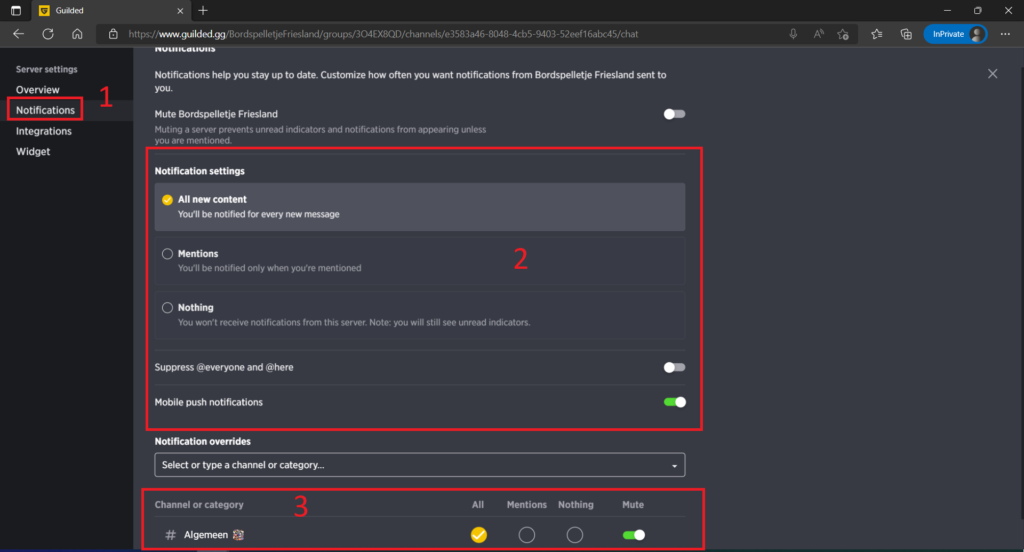
Task: Select the Guilded tab
Action: (111, 10)
